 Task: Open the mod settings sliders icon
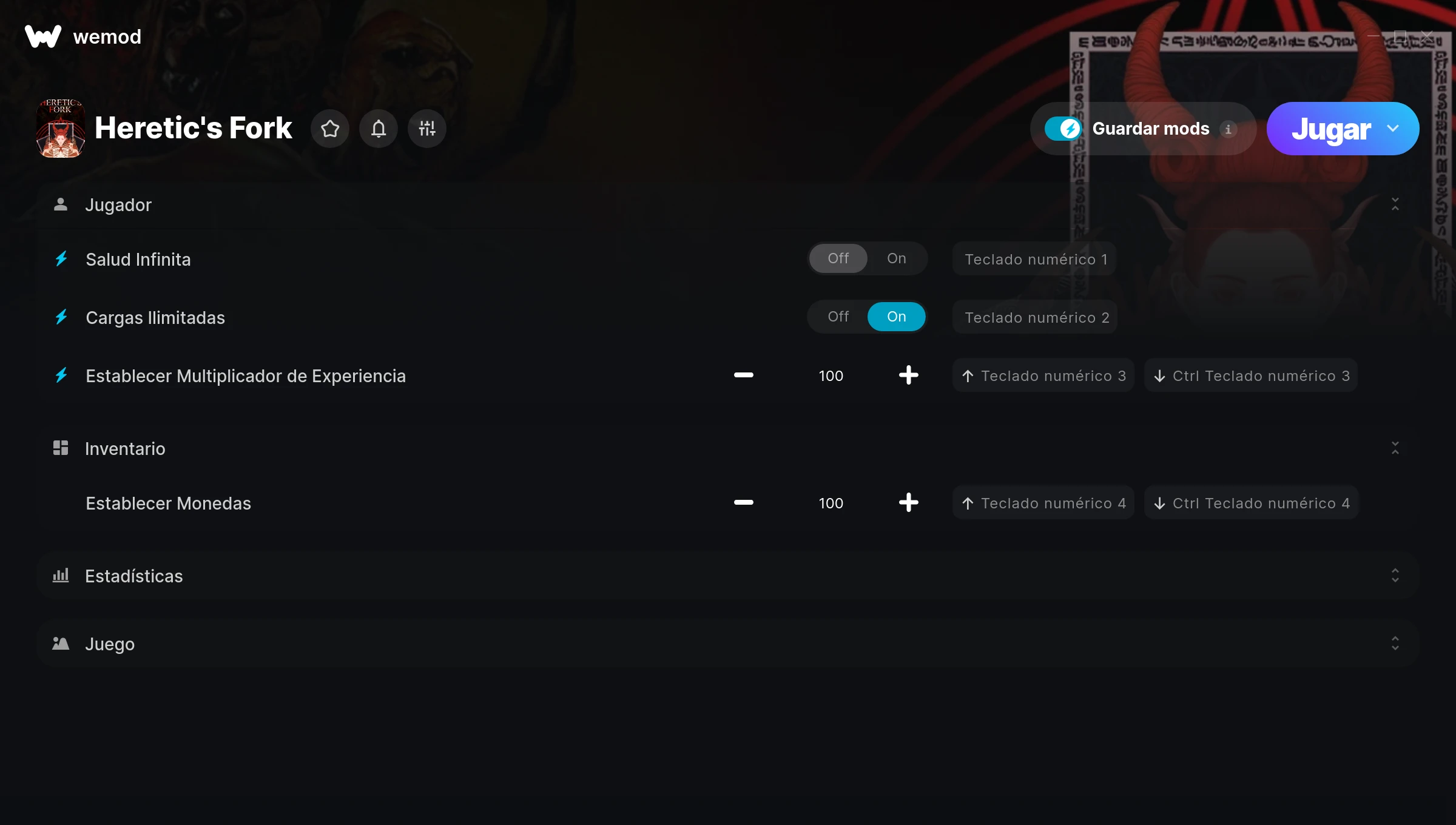click(427, 129)
